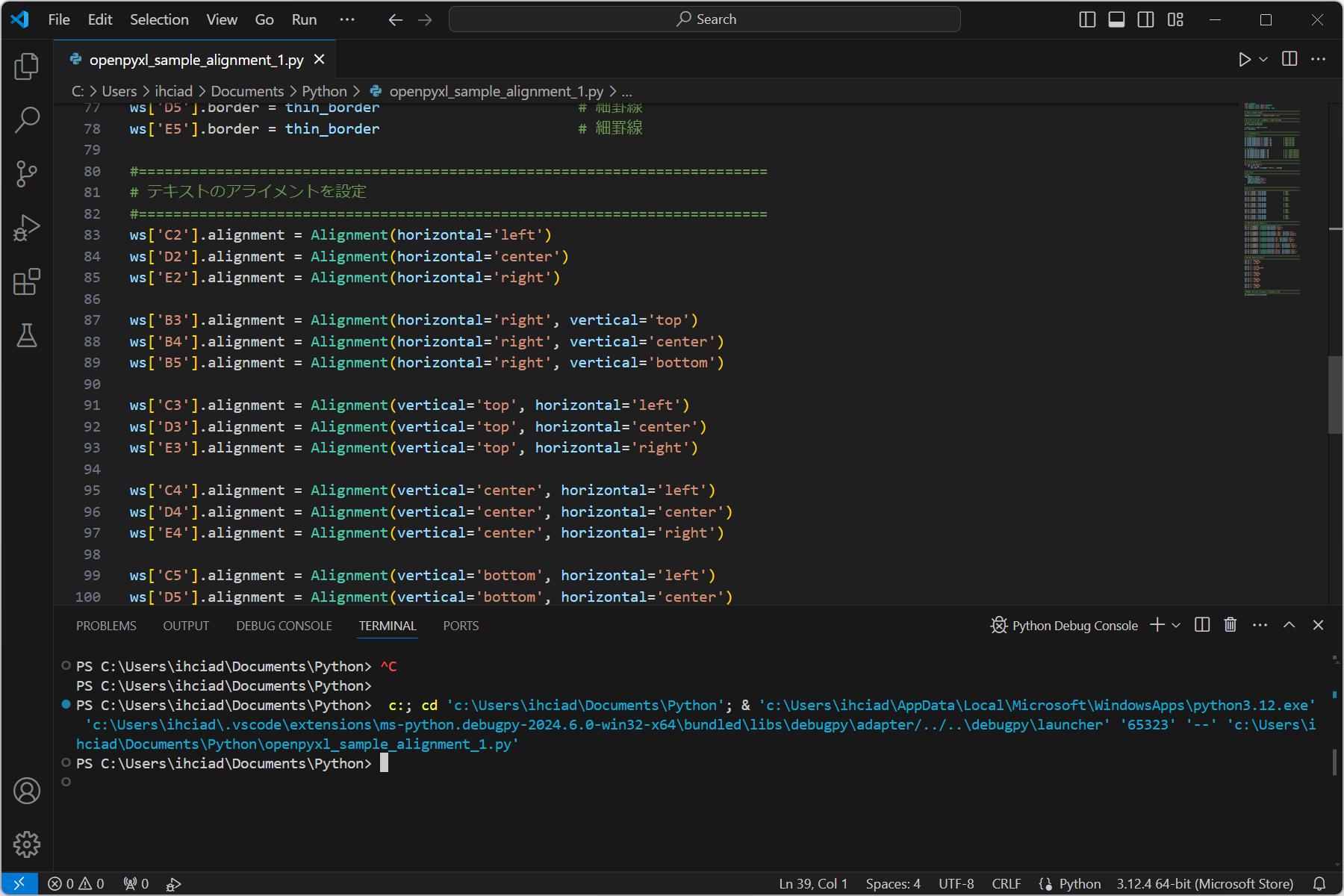Expand the Run button dropdown arrow
Screen dimensions: 1344x896
[x=1263, y=59]
